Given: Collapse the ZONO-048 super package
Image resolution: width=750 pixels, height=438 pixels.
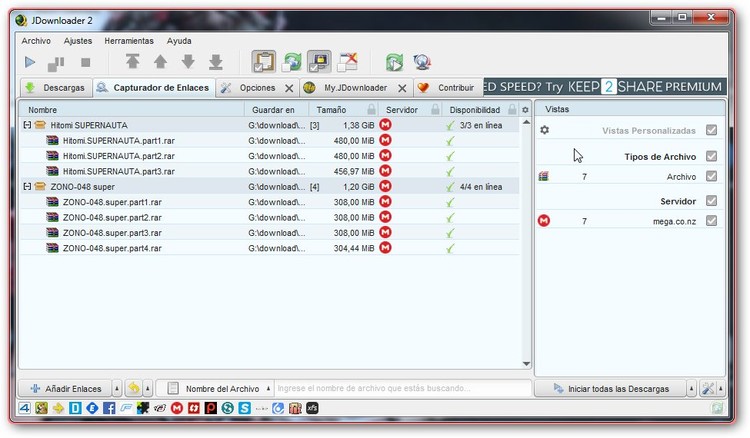Looking at the screenshot, I should [x=27, y=186].
